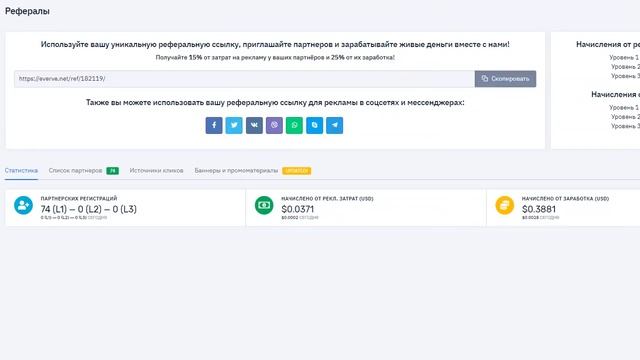Image resolution: width=640 pixels, height=360 pixels.
Task: Click the Скопировать copy button
Action: (505, 79)
